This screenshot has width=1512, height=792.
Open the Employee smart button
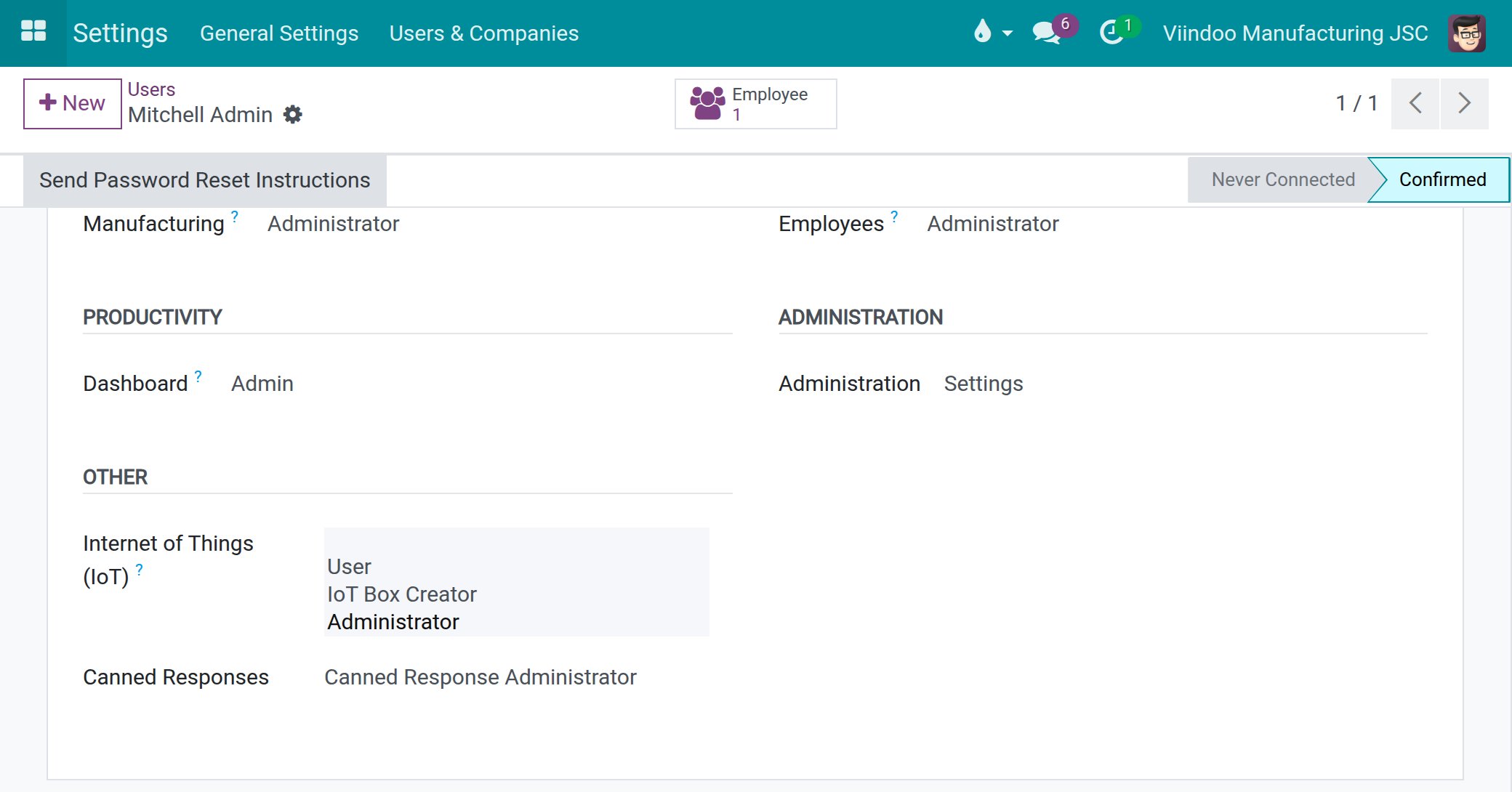755,104
